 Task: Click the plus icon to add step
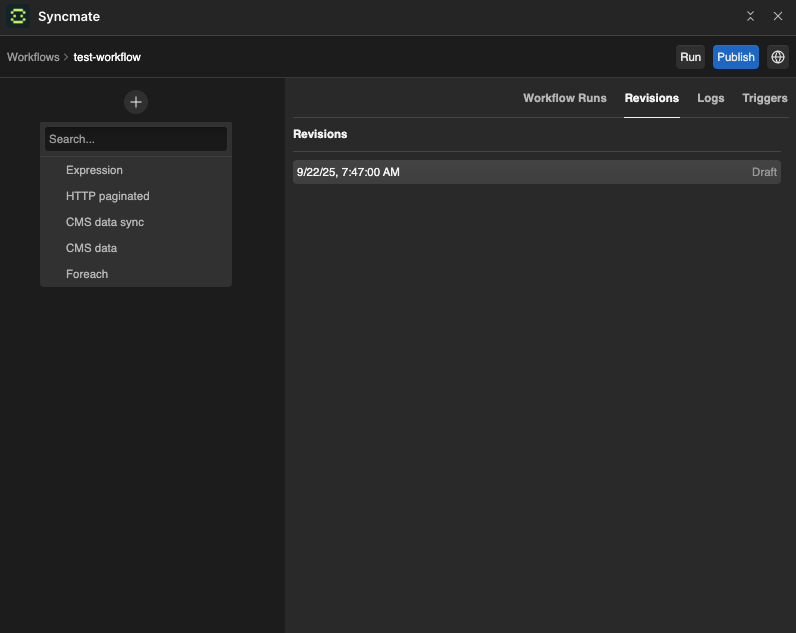136,102
